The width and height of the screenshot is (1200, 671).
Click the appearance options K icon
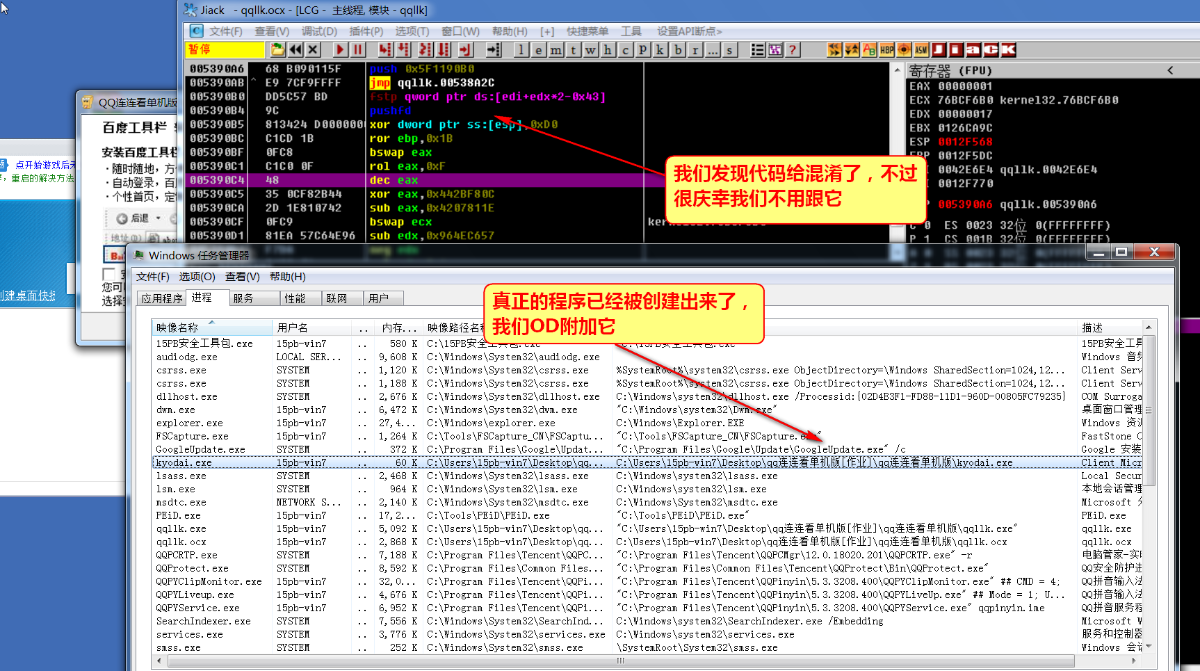click(775, 49)
